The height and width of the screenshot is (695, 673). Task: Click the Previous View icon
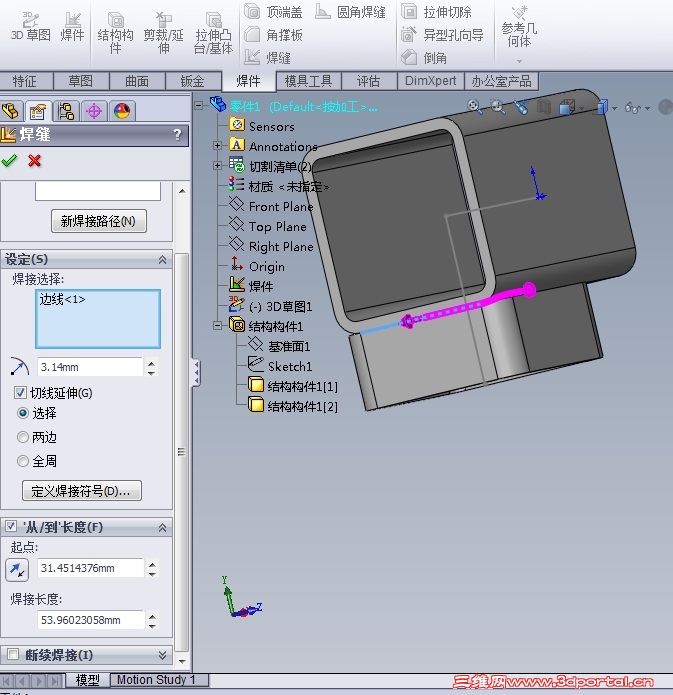521,107
